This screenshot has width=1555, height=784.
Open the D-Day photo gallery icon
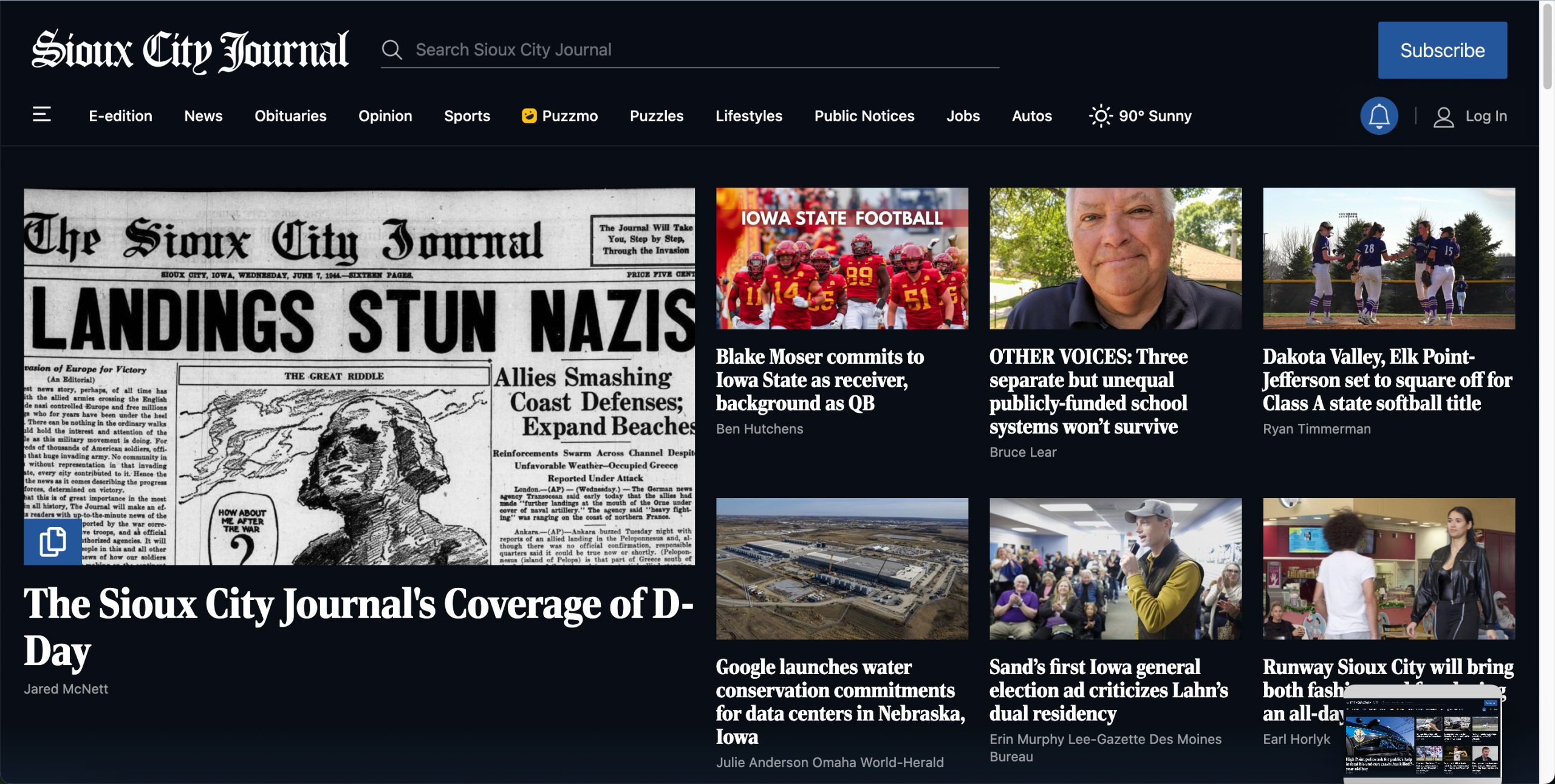[53, 541]
